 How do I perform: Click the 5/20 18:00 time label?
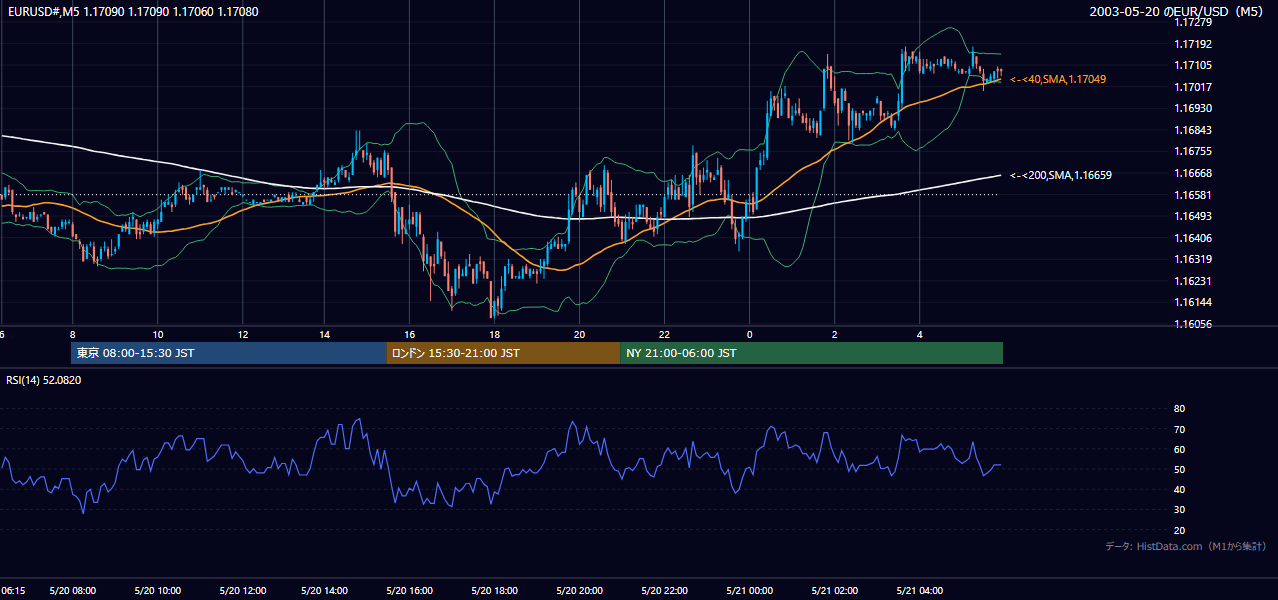click(x=495, y=591)
